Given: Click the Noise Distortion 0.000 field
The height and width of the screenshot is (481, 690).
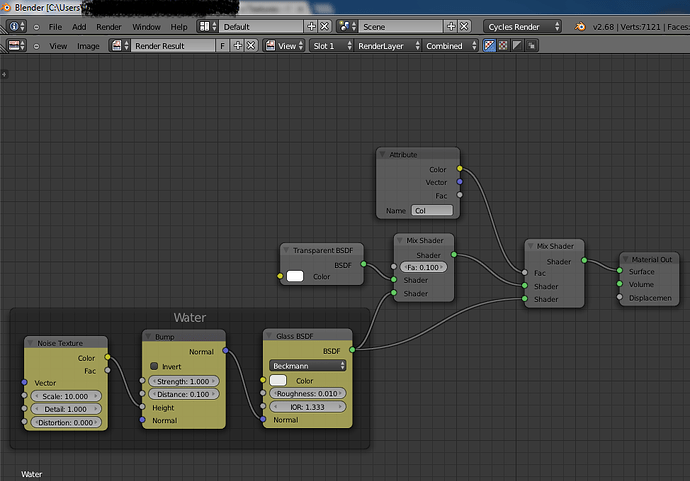Looking at the screenshot, I should [x=66, y=422].
